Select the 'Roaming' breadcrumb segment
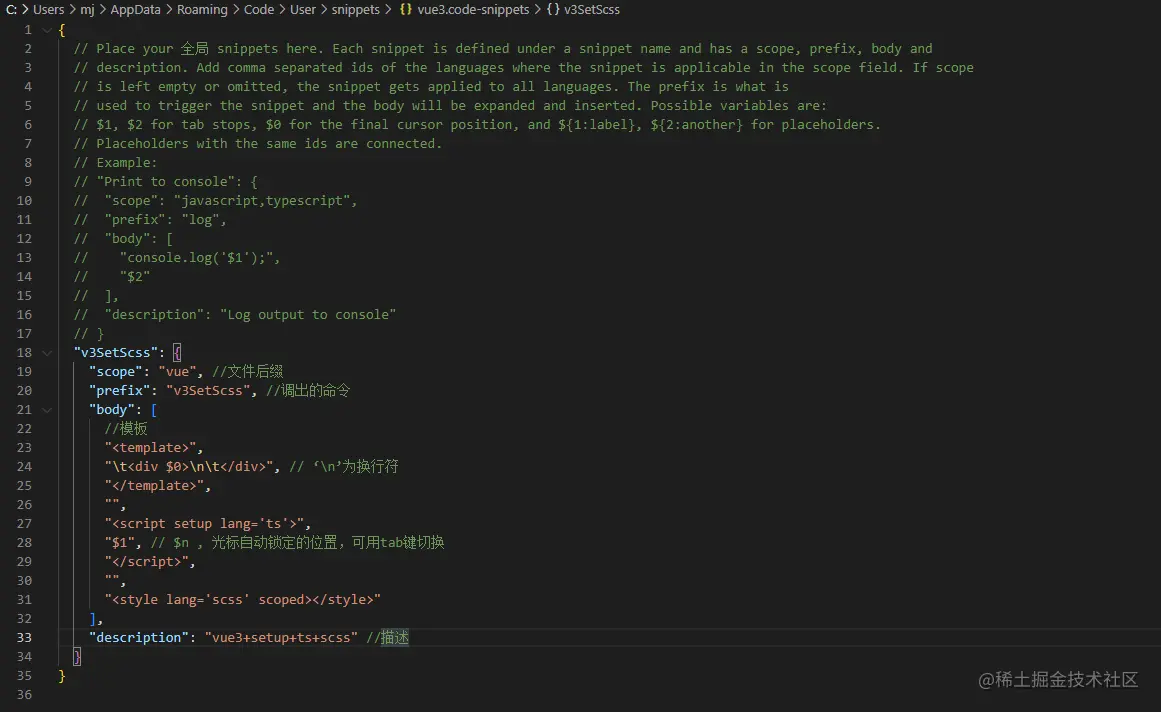This screenshot has width=1161, height=712. point(202,10)
